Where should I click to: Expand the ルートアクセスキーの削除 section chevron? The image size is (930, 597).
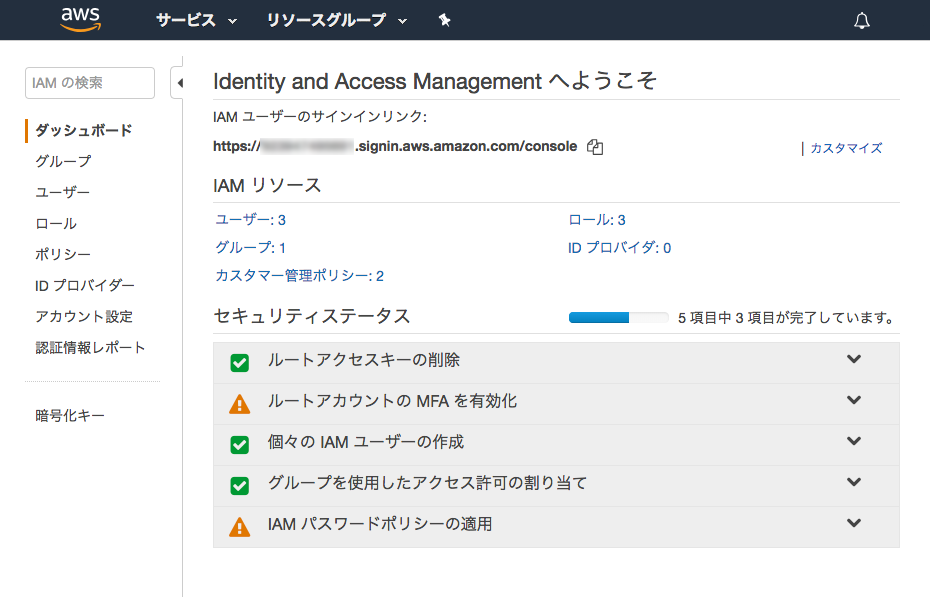(854, 359)
